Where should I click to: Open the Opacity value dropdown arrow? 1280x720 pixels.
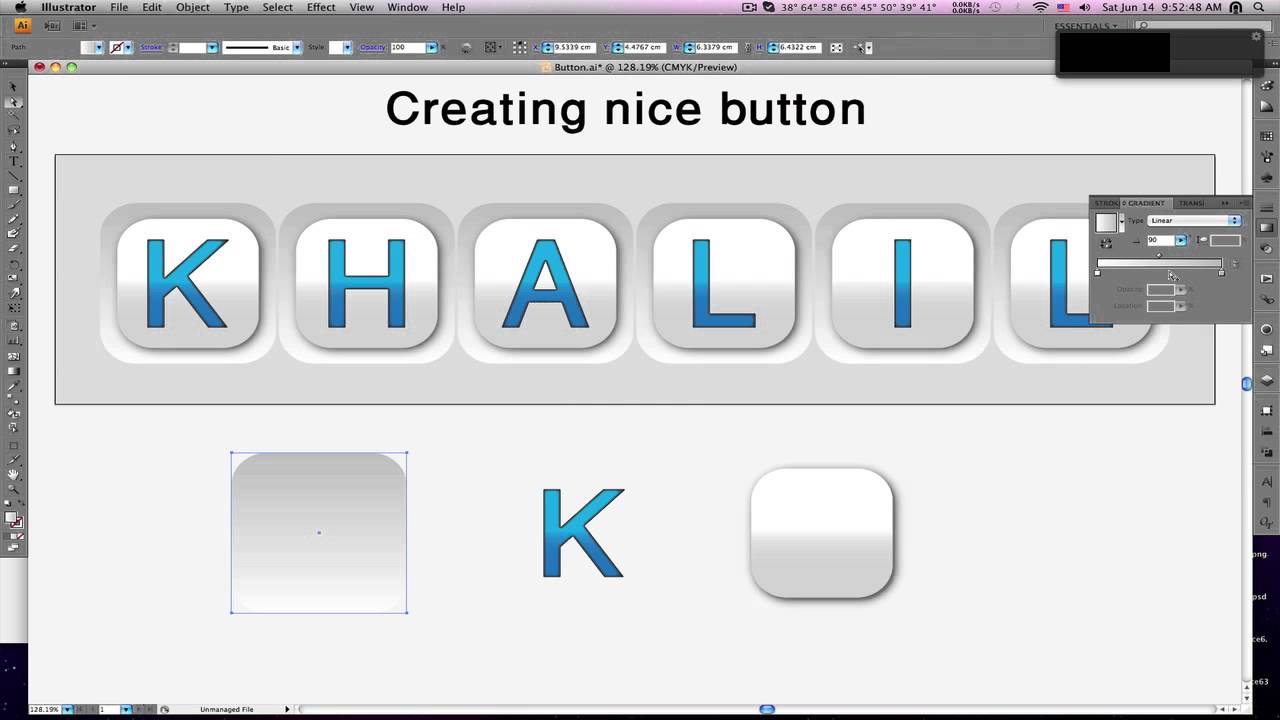[x=431, y=47]
